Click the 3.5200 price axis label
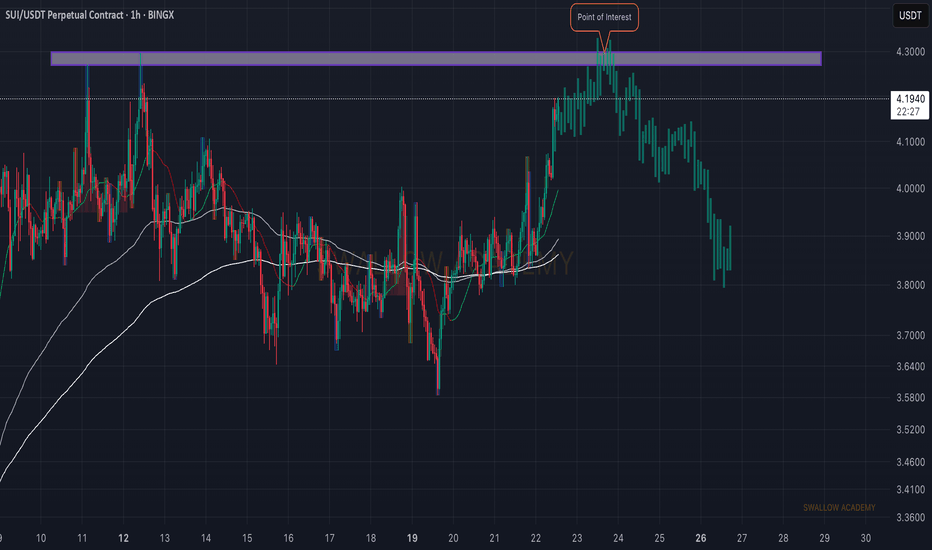This screenshot has width=932, height=550. [x=910, y=429]
